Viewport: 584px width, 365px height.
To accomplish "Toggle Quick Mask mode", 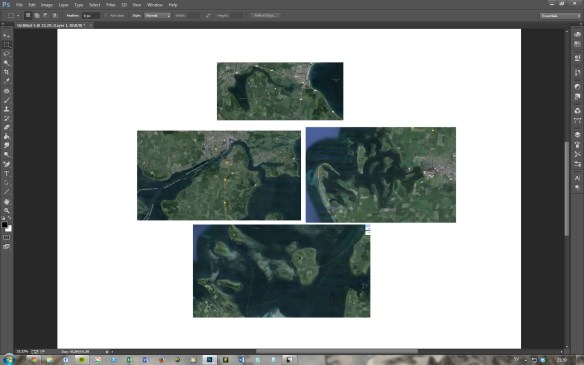I will point(7,238).
